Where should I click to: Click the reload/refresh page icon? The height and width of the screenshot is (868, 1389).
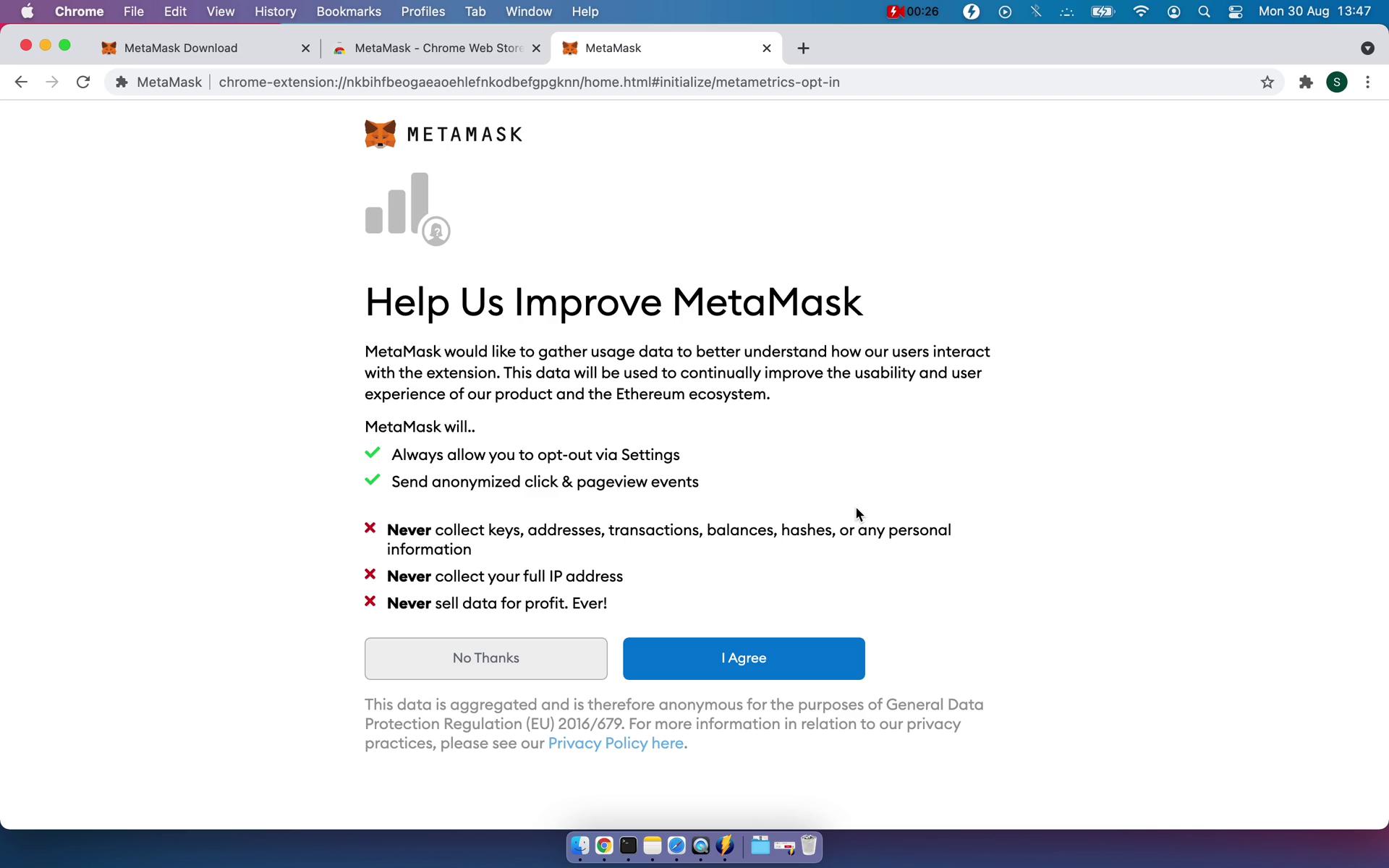85,82
